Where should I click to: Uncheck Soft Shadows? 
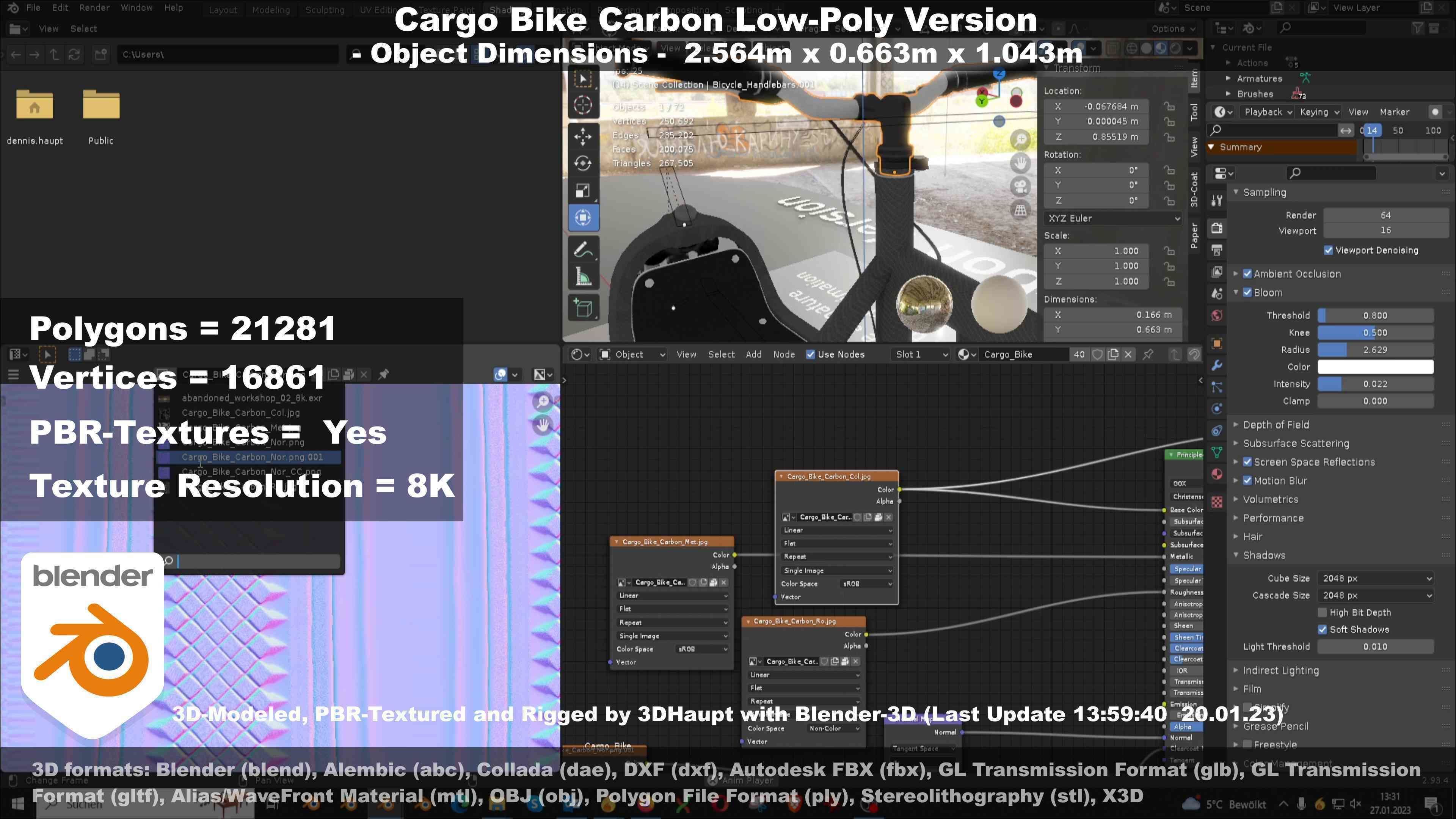pyautogui.click(x=1322, y=630)
